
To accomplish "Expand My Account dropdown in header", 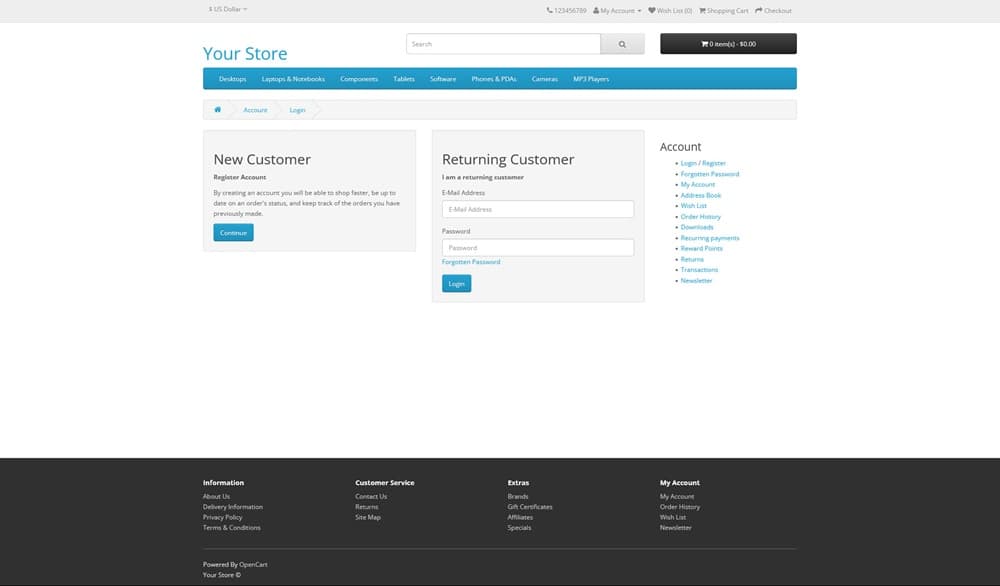I will (617, 10).
